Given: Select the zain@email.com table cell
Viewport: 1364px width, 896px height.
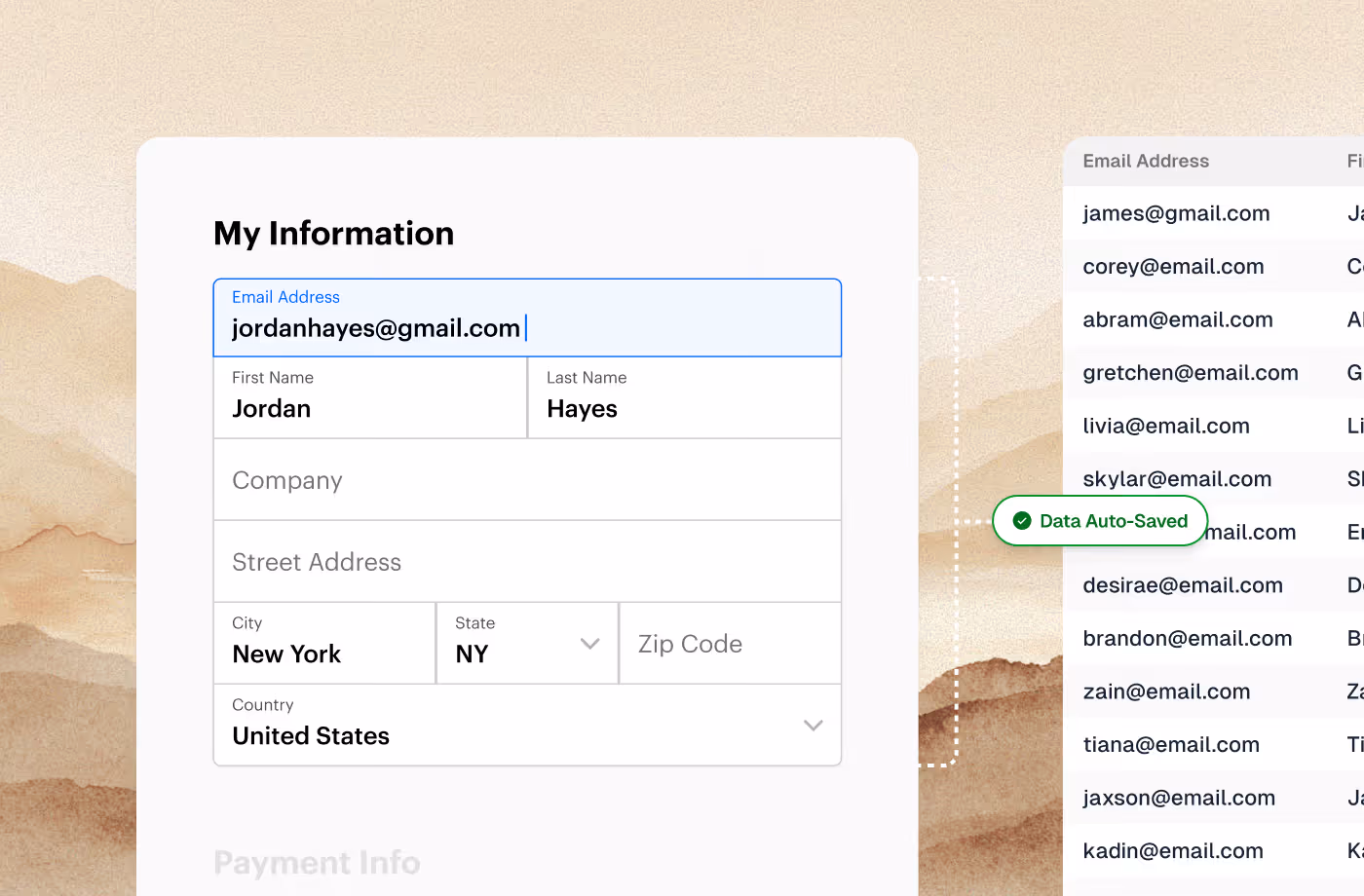Looking at the screenshot, I should coord(1166,691).
